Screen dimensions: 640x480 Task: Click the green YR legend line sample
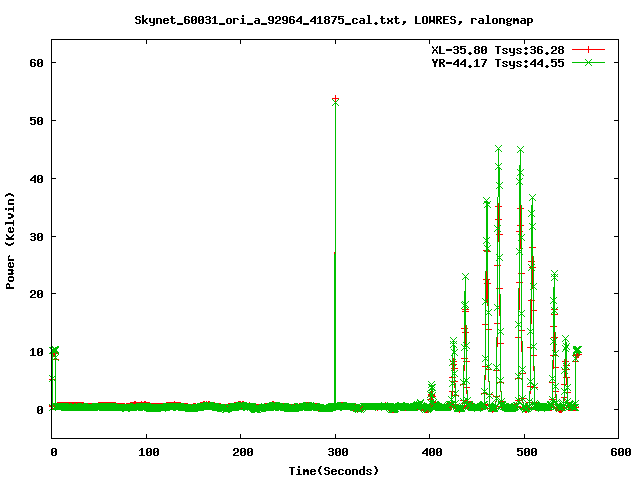click(588, 62)
